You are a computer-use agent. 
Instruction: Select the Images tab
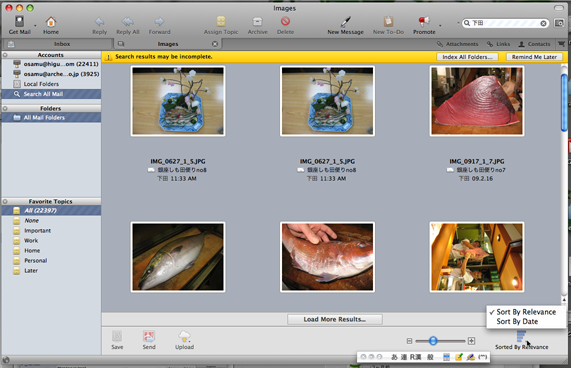click(x=168, y=44)
